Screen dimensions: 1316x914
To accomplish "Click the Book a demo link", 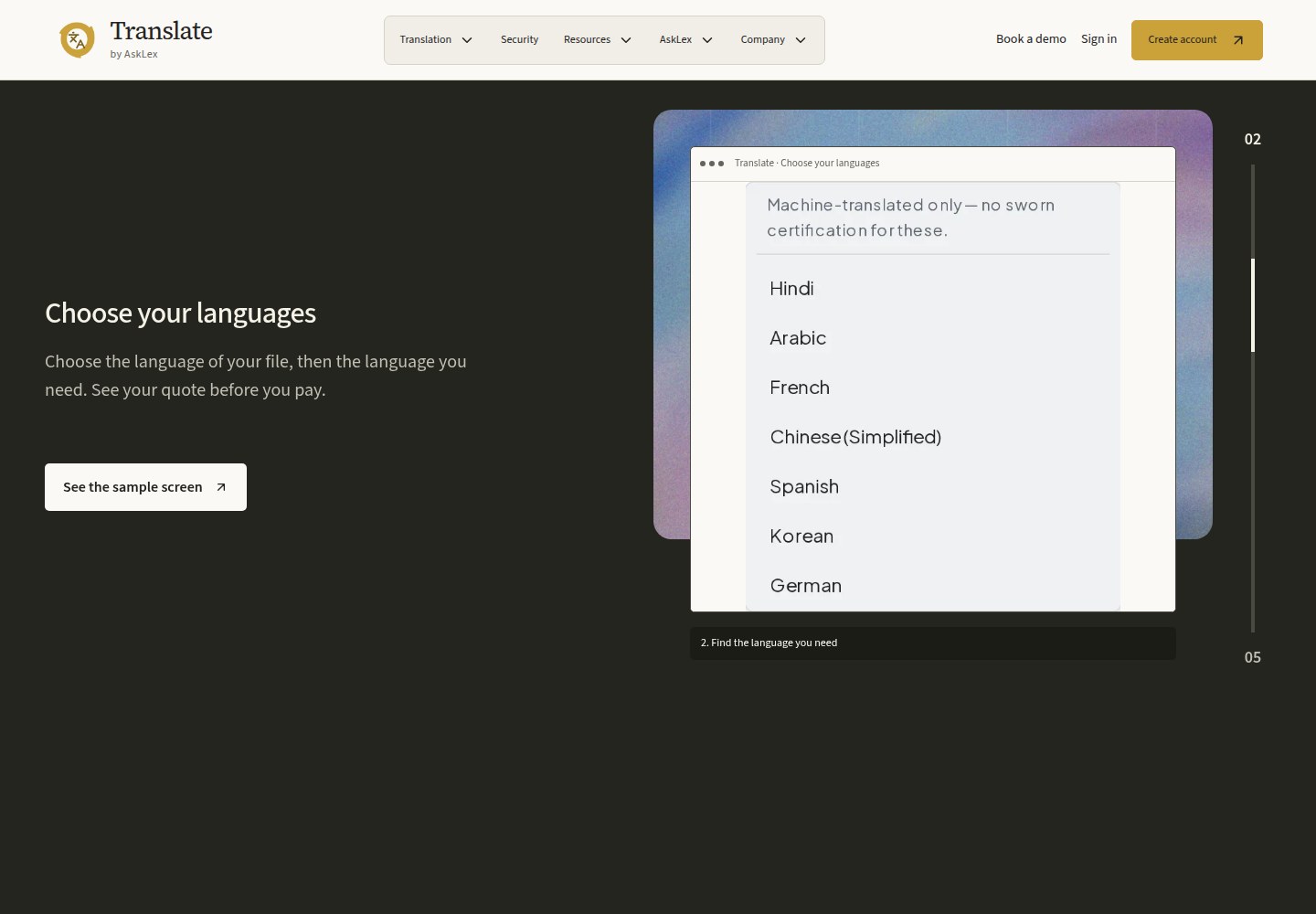I will (1031, 39).
